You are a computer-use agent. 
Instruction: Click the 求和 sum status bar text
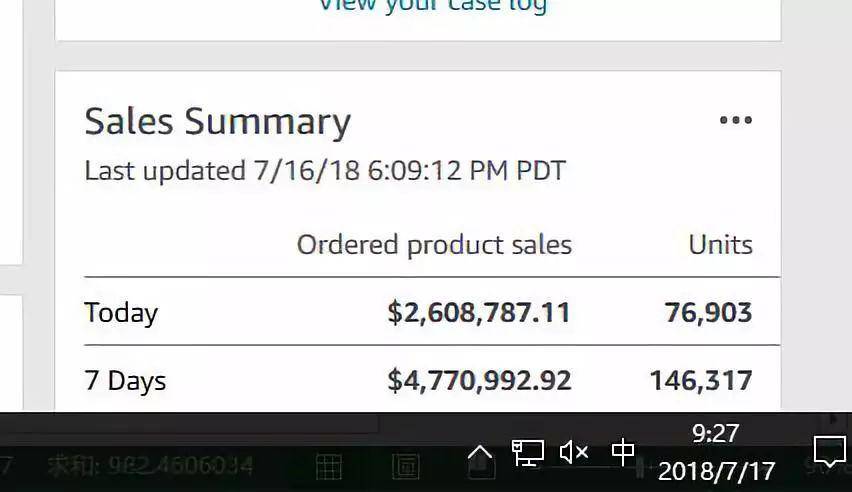150,466
